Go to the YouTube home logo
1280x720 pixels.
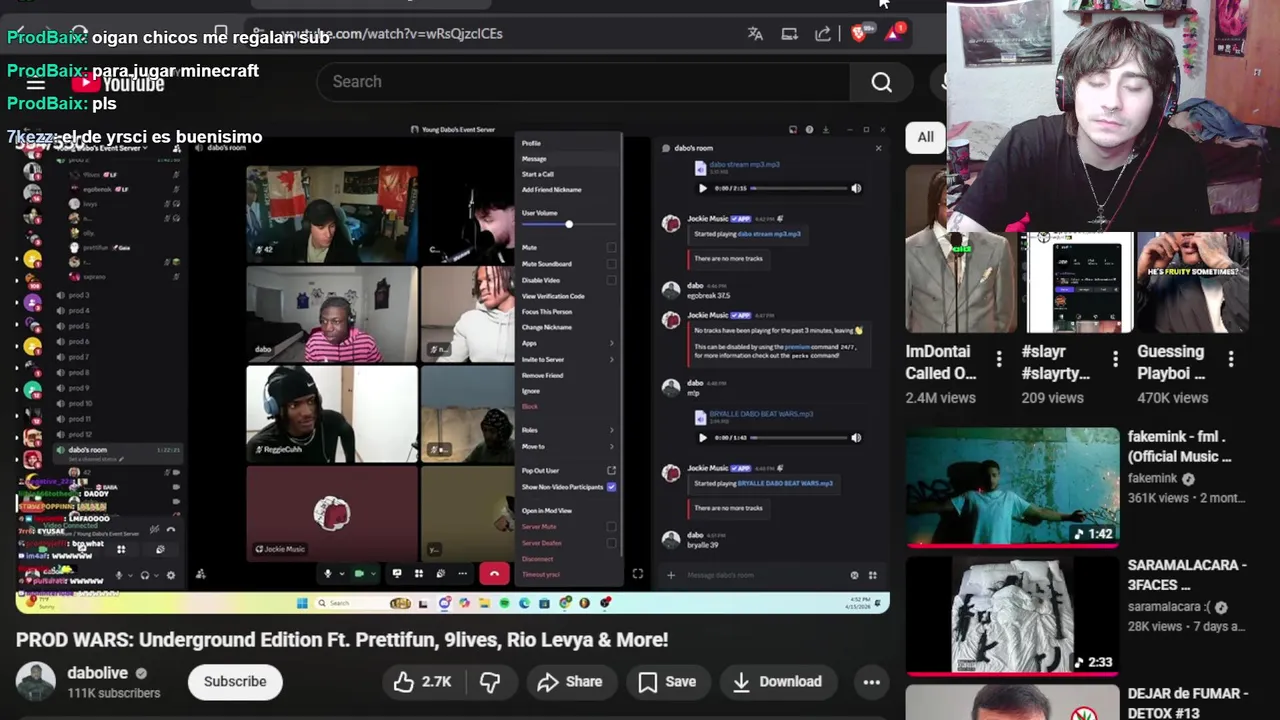click(118, 83)
